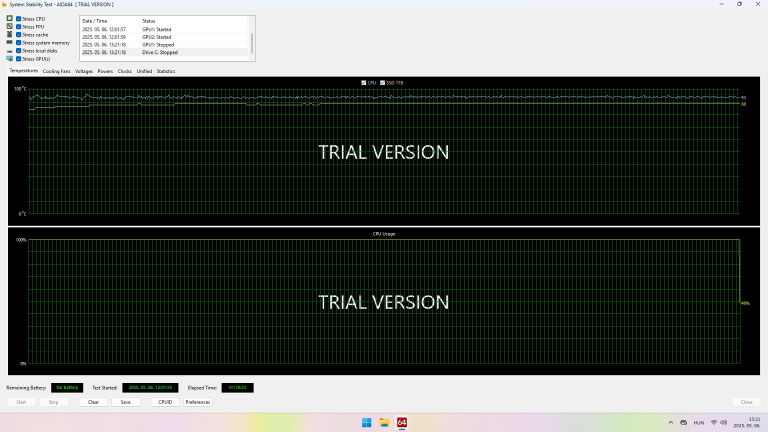The image size is (768, 432).
Task: Uncheck the Stress GPU(s) checkbox
Action: [19, 59]
